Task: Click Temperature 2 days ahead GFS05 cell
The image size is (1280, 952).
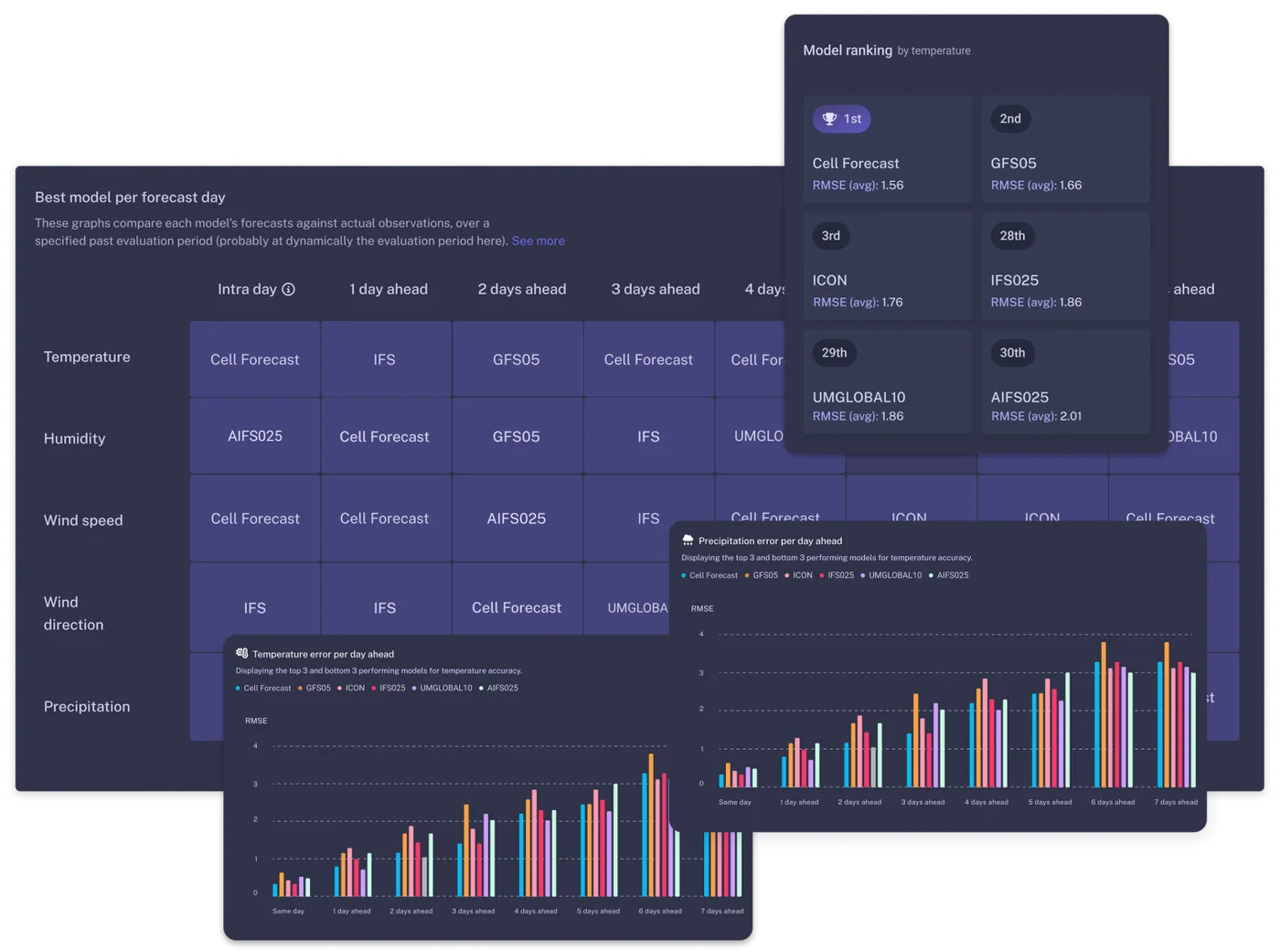Action: point(517,359)
